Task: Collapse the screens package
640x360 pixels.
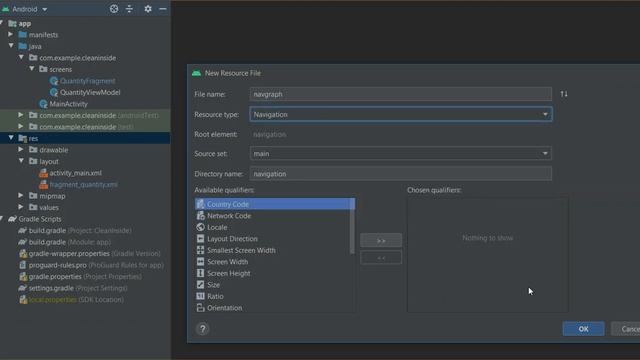Action: click(32, 69)
